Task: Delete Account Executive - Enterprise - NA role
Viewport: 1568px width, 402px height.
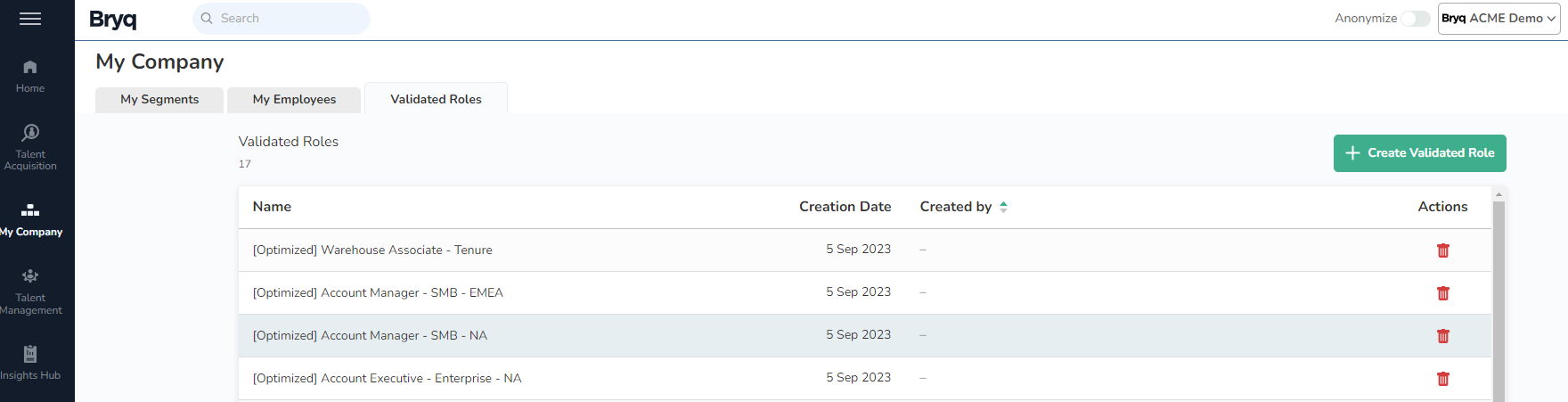Action: pos(1442,379)
